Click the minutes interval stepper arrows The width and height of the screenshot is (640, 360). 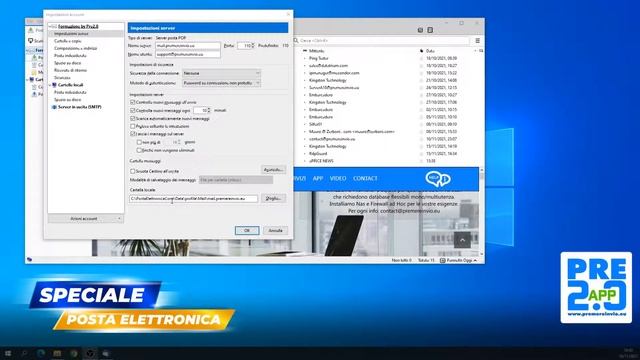tap(209, 110)
